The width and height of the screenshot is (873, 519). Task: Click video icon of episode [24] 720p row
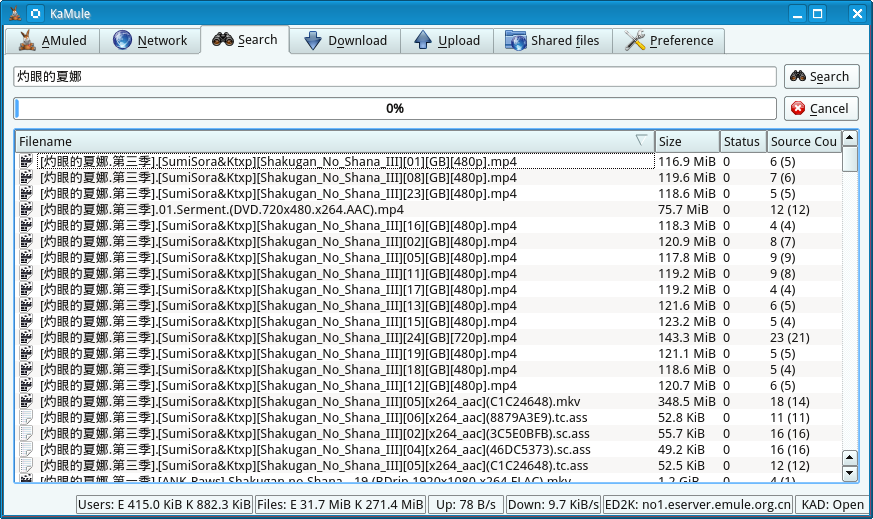pyautogui.click(x=26, y=337)
